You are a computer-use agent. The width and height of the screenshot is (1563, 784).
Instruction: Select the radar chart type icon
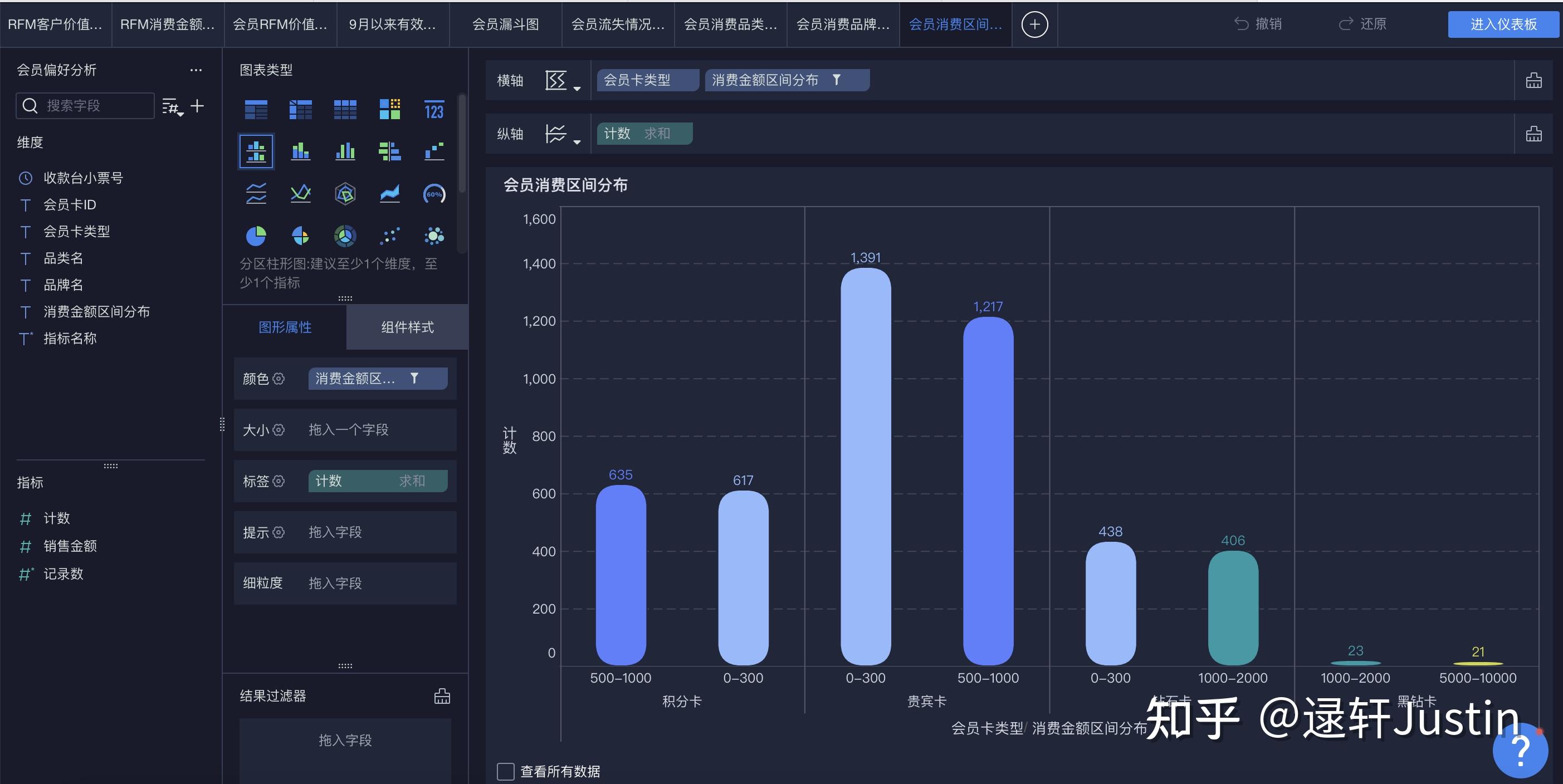(x=345, y=193)
